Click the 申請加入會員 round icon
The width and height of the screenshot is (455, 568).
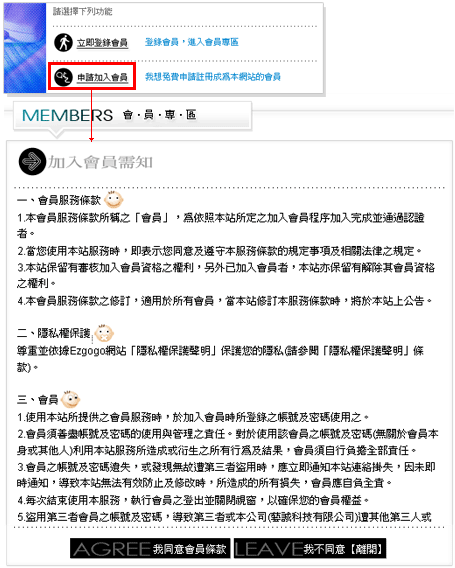[63, 77]
